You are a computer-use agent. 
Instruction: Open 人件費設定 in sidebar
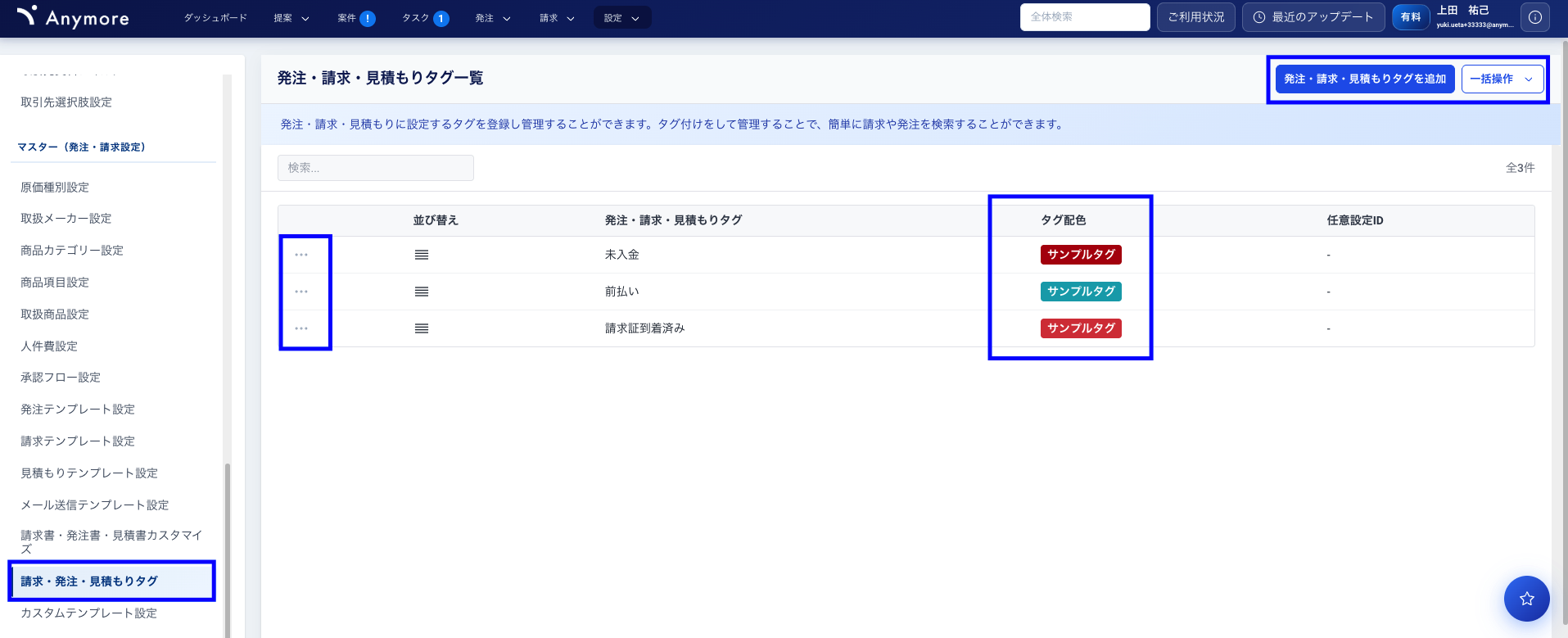tap(49, 346)
